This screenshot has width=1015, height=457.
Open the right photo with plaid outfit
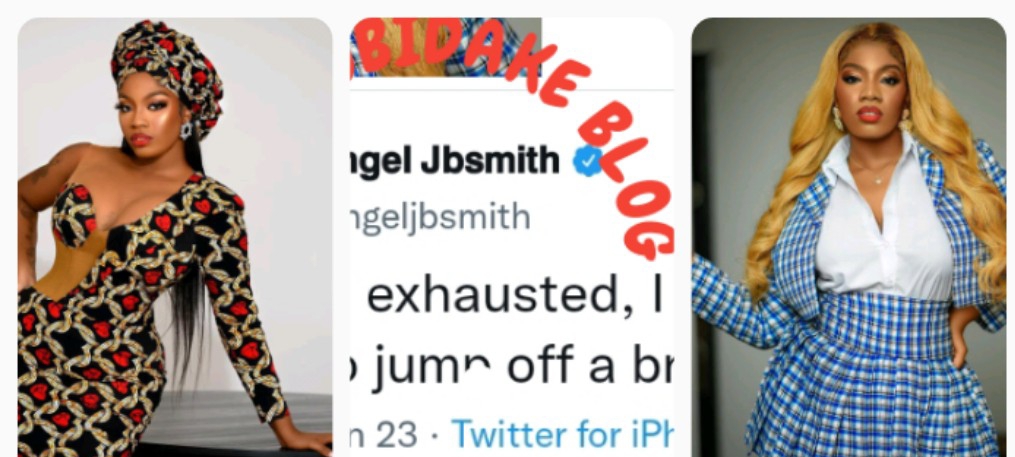click(849, 237)
